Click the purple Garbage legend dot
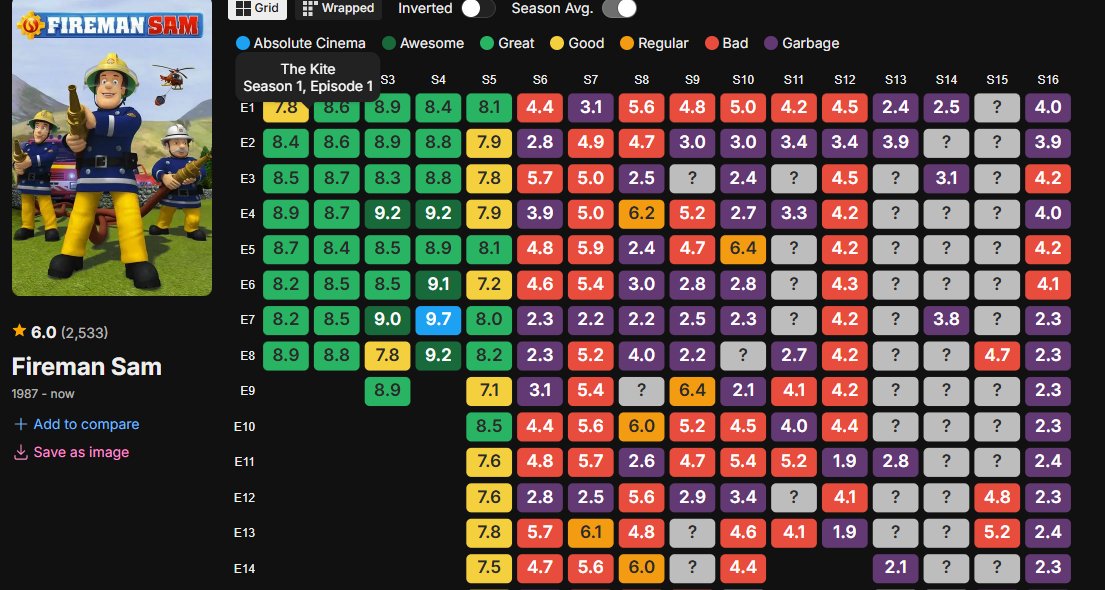 coord(771,43)
